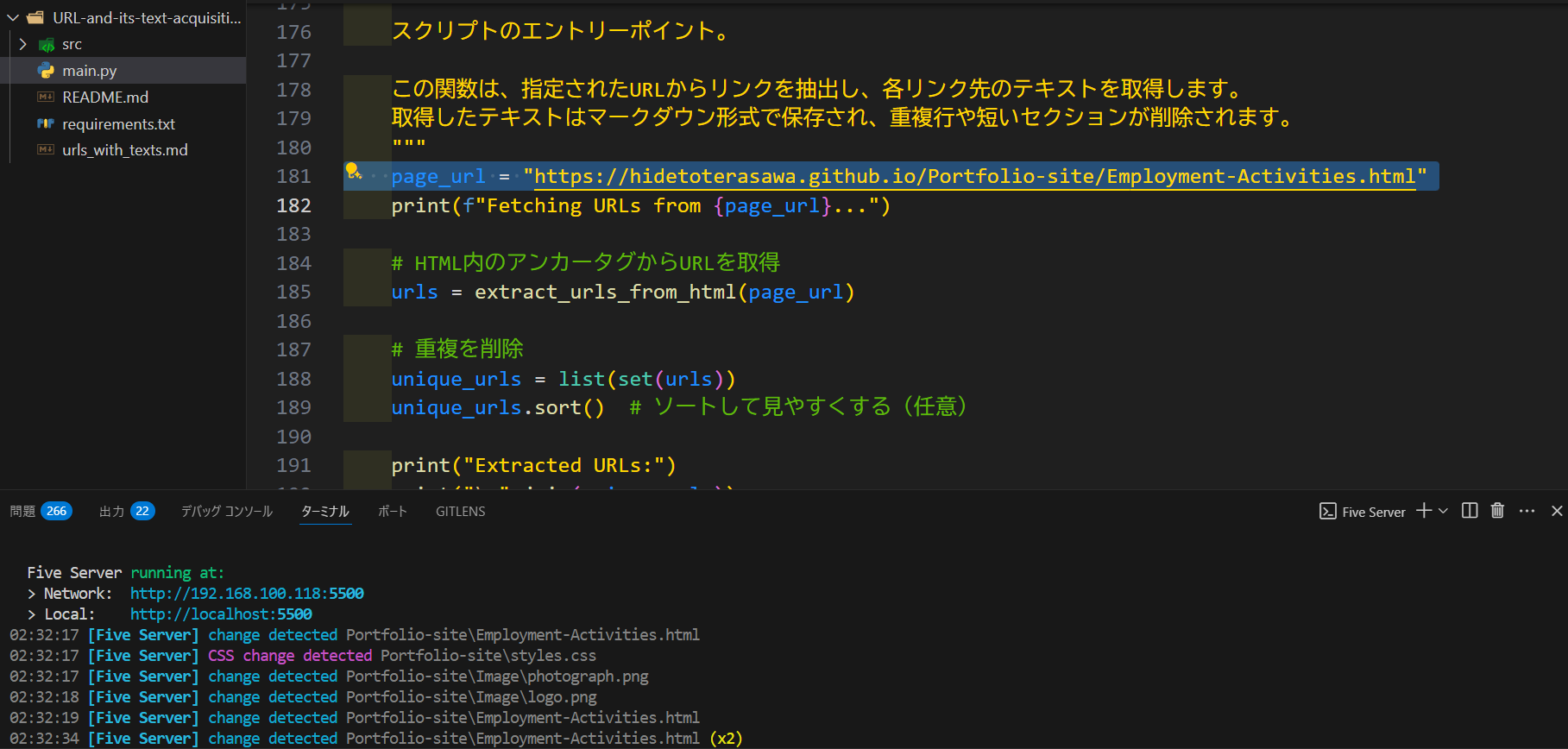This screenshot has height=749, width=1568.
Task: Click the lightbulb code action icon
Action: pos(353,171)
